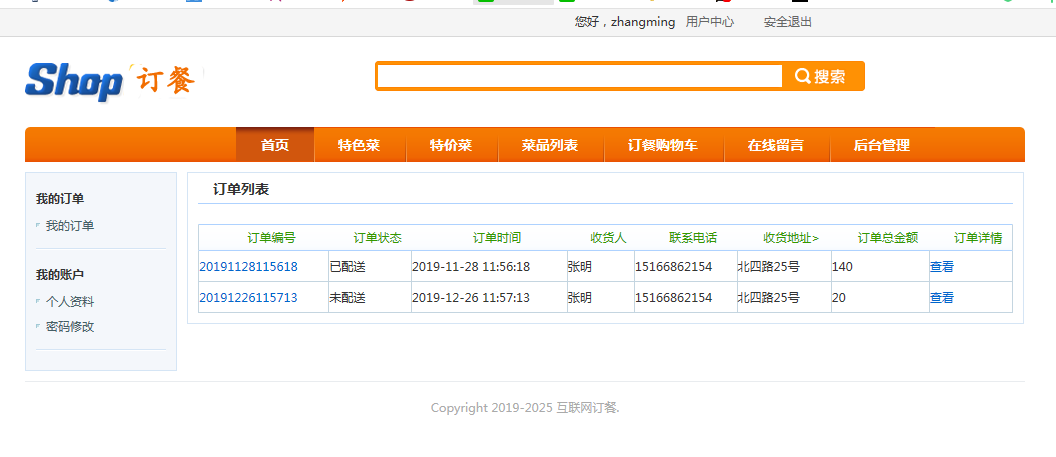This screenshot has height=457, width=1056.
Task: Click 查看 for the 未配送 order
Action: pos(942,298)
